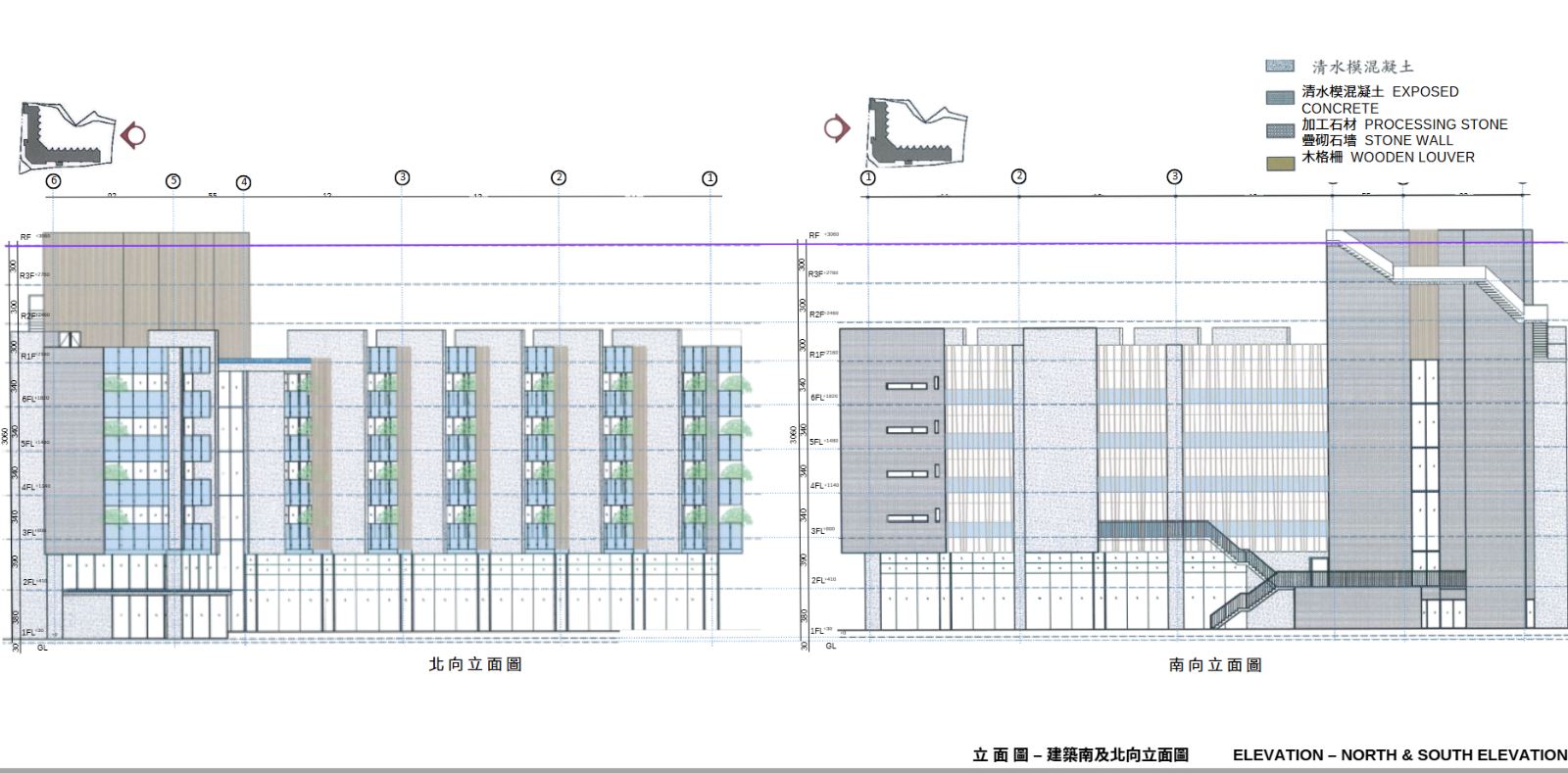
Task: Select the 'EXPOSED CONCRETE' legend text
Action: click(1380, 100)
